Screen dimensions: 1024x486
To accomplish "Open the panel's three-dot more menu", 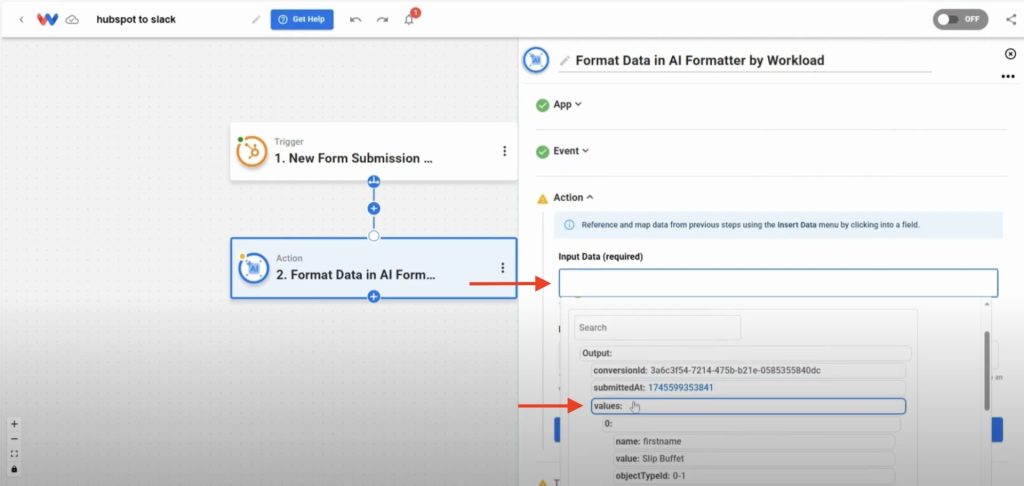I will (x=1008, y=76).
